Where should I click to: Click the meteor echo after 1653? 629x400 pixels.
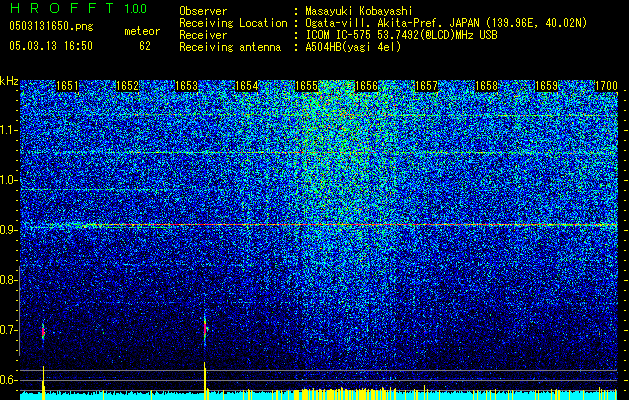pyautogui.click(x=205, y=329)
